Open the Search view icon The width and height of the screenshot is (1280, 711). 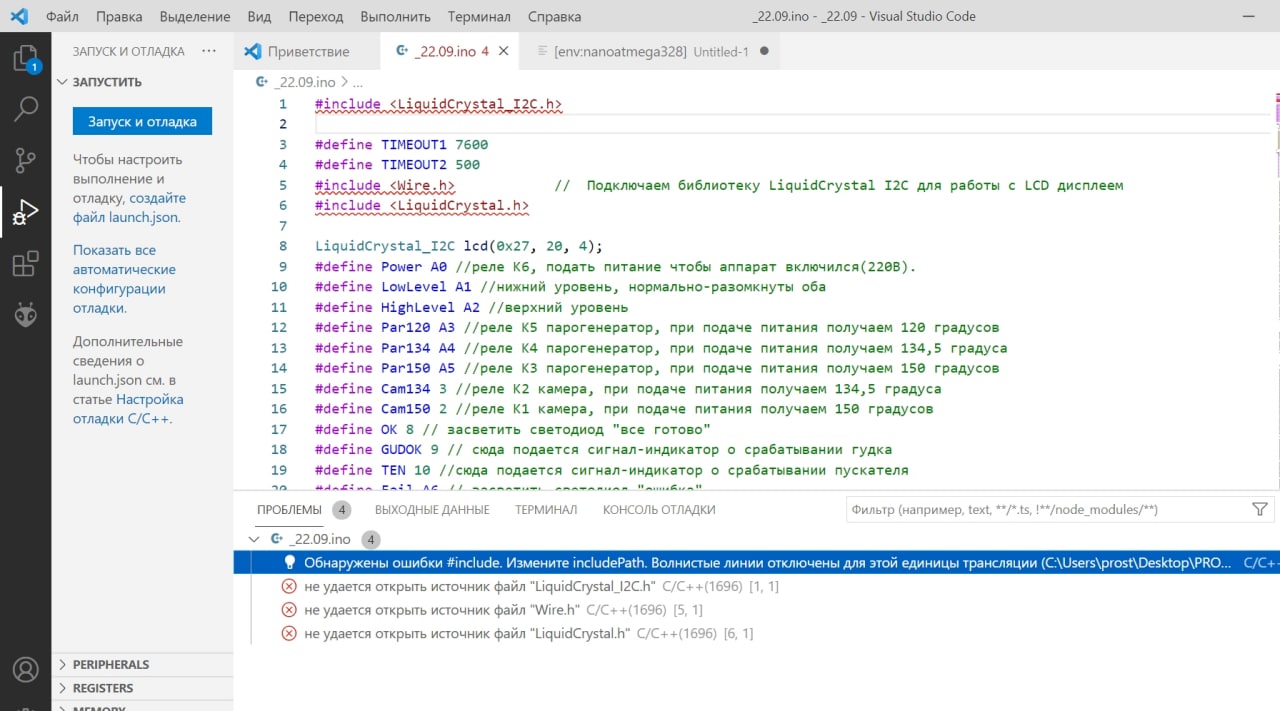[25, 109]
